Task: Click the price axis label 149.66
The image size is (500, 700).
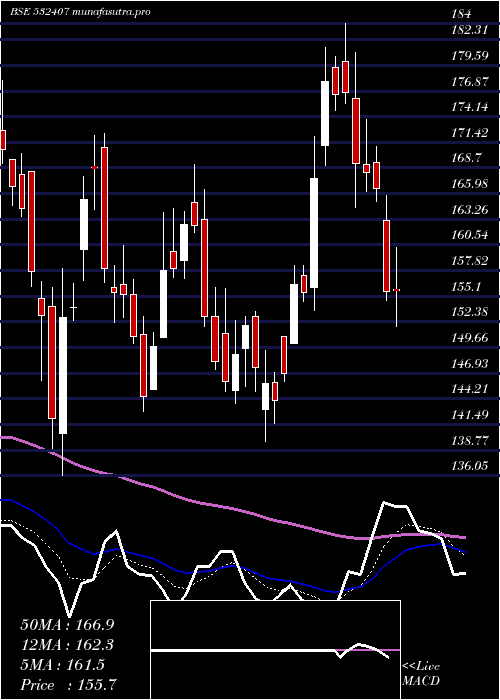Action: click(x=469, y=338)
